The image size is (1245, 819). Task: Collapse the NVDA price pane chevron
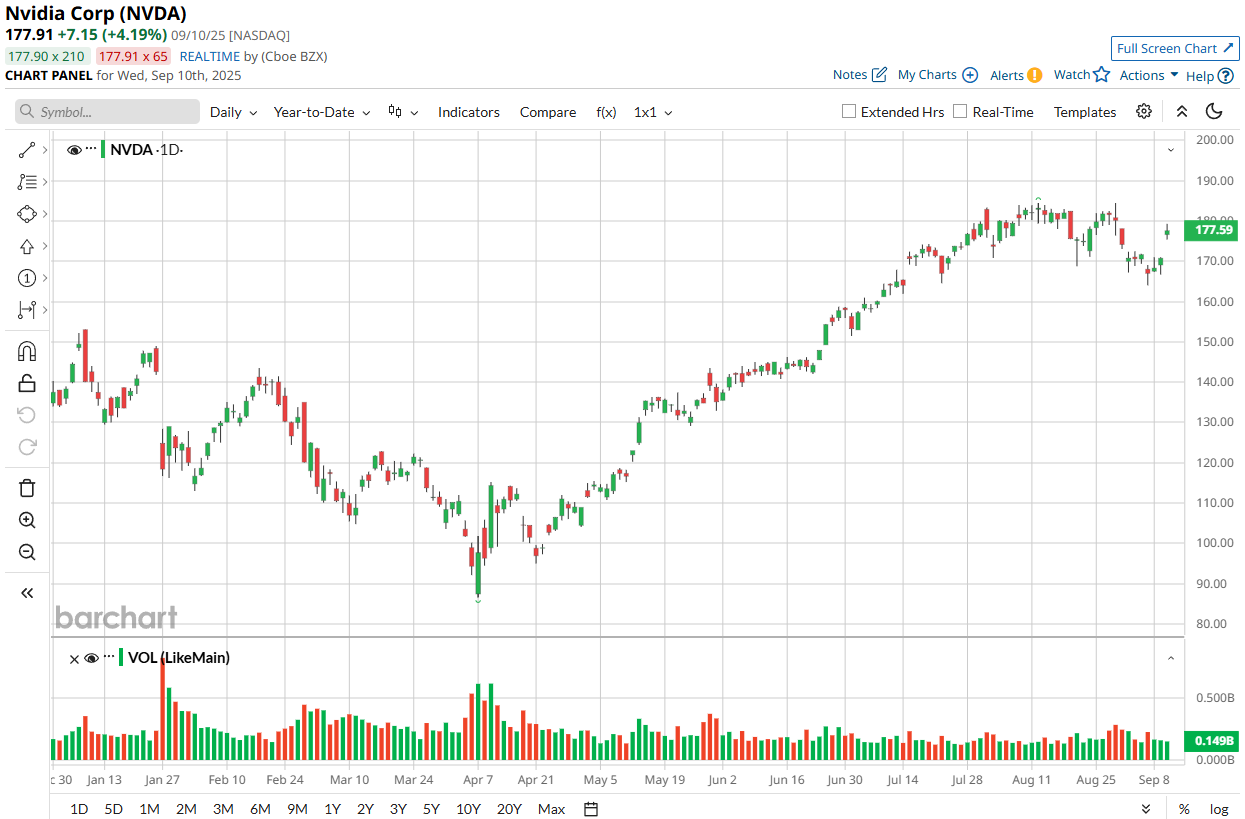pyautogui.click(x=1170, y=150)
